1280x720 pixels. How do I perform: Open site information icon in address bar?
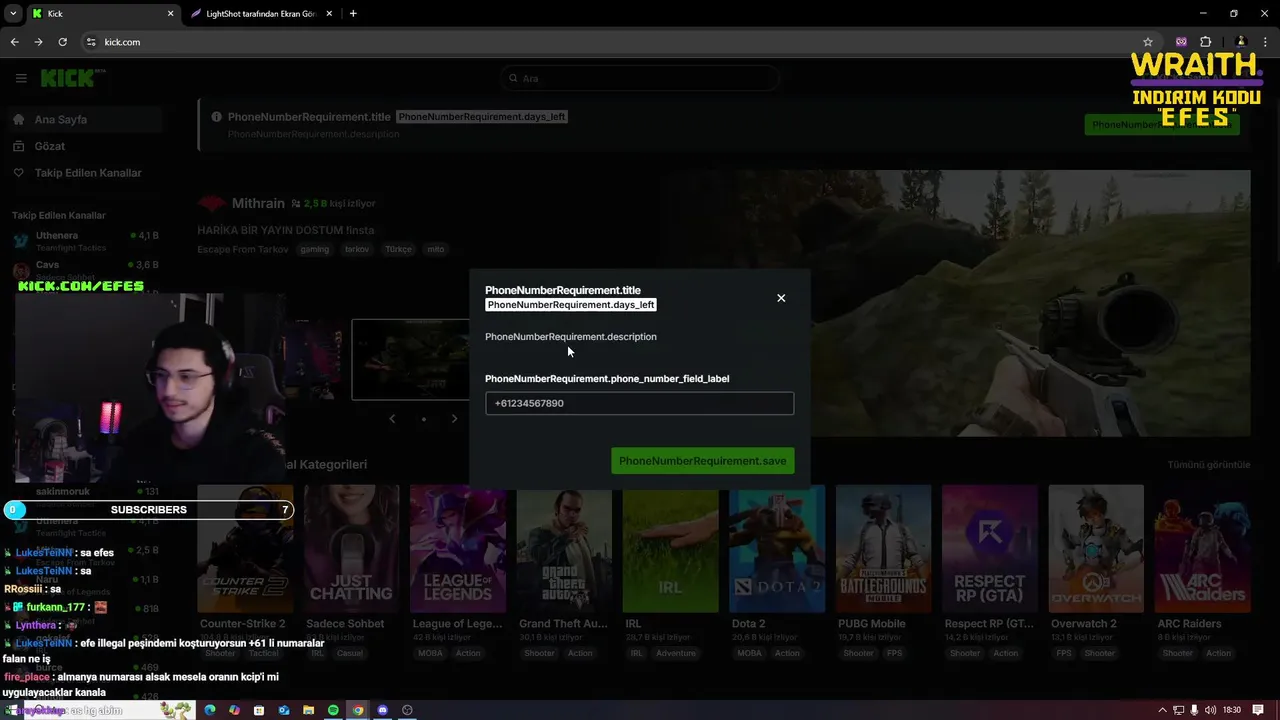click(x=91, y=42)
